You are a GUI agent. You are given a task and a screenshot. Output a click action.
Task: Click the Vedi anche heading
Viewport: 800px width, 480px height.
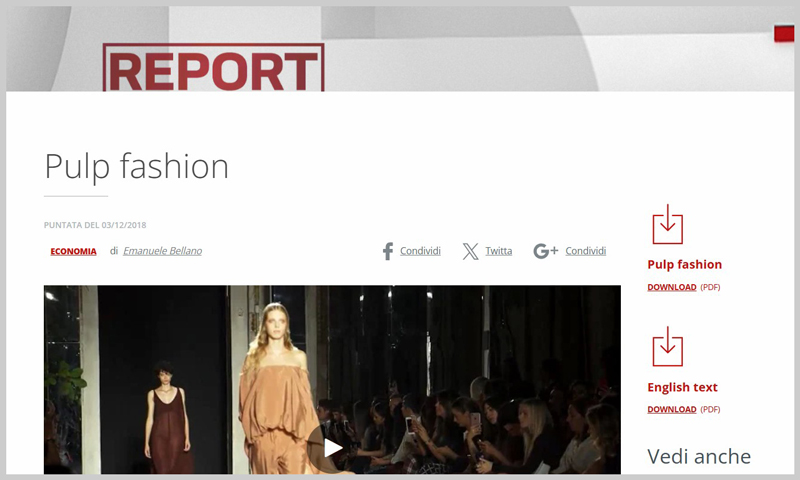(x=699, y=457)
